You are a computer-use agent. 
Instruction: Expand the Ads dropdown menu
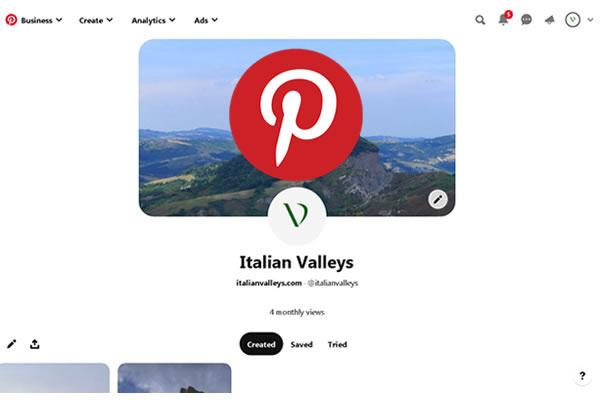[206, 20]
